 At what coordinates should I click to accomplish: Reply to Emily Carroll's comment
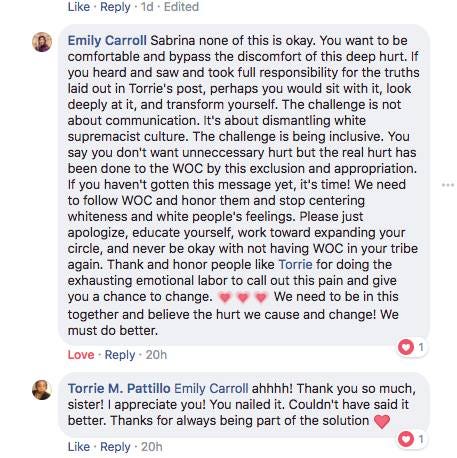tap(120, 355)
